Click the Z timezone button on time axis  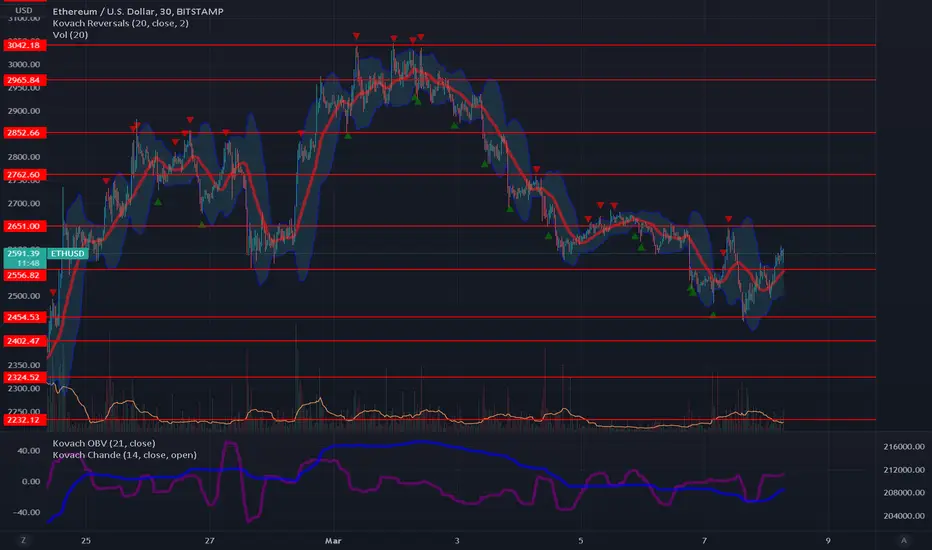click(24, 540)
